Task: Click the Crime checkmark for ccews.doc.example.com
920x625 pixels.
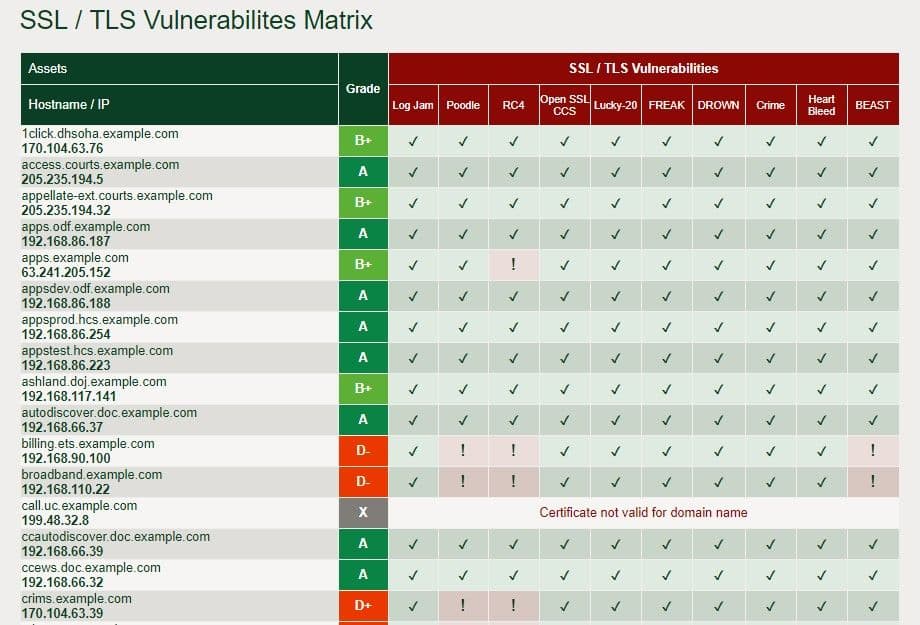Action: point(770,574)
